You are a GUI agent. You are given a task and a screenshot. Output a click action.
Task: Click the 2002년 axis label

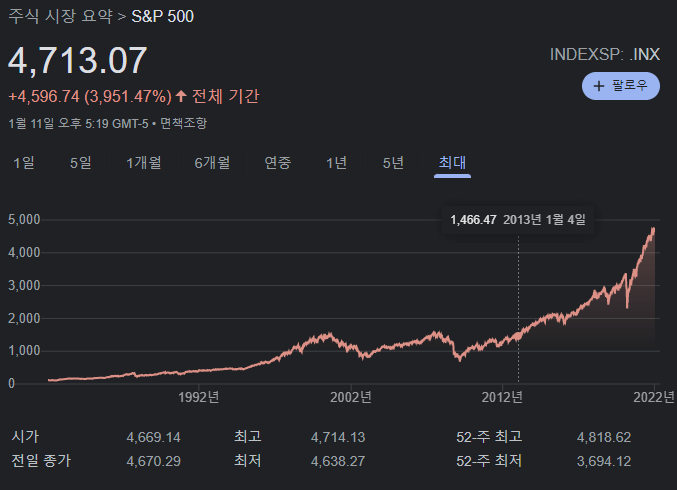[351, 397]
